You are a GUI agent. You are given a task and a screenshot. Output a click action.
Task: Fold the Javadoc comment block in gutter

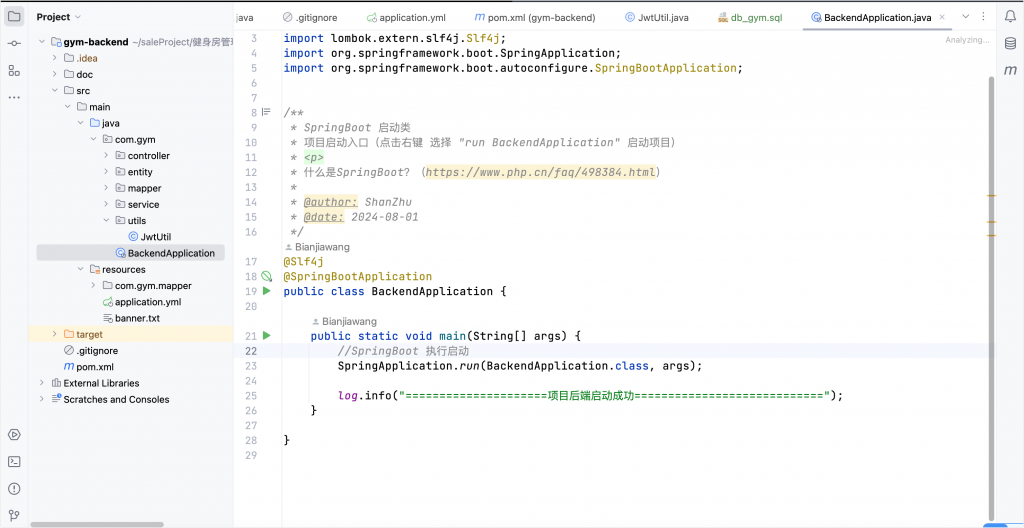click(266, 113)
